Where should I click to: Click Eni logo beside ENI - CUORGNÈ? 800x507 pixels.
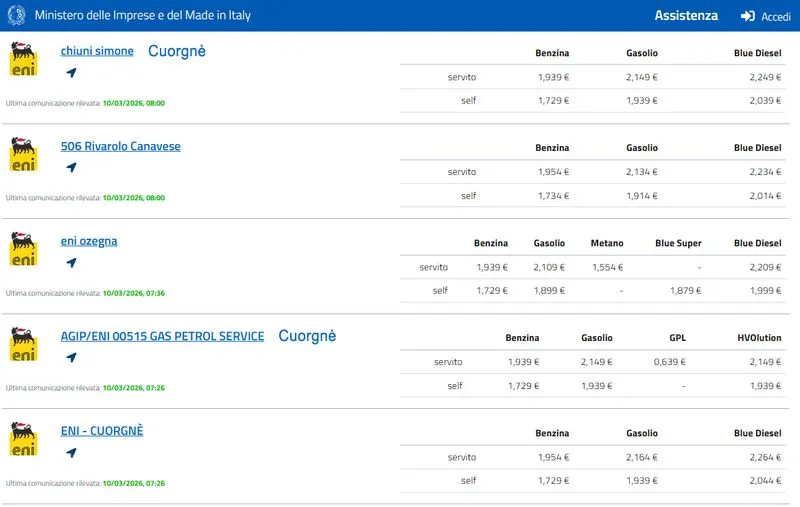[23, 440]
